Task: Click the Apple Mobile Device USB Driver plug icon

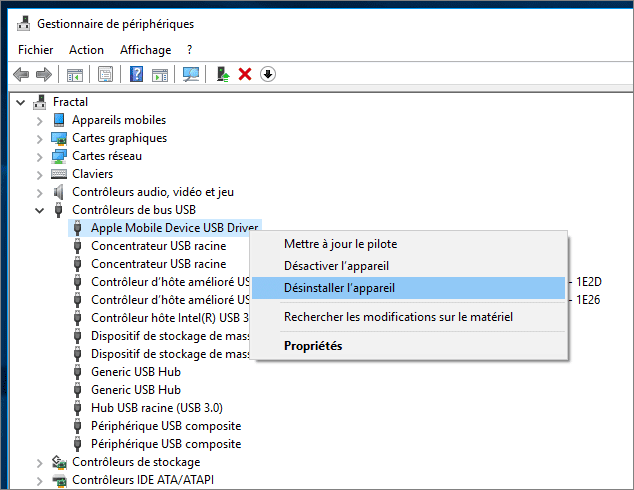Action: point(78,228)
